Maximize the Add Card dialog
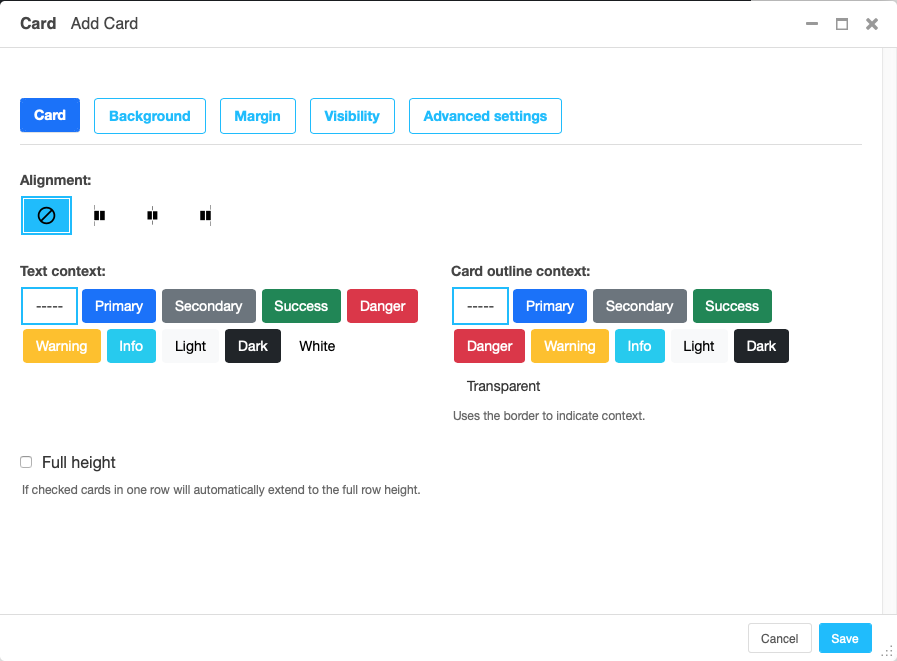Viewport: 897px width, 661px height. (842, 24)
